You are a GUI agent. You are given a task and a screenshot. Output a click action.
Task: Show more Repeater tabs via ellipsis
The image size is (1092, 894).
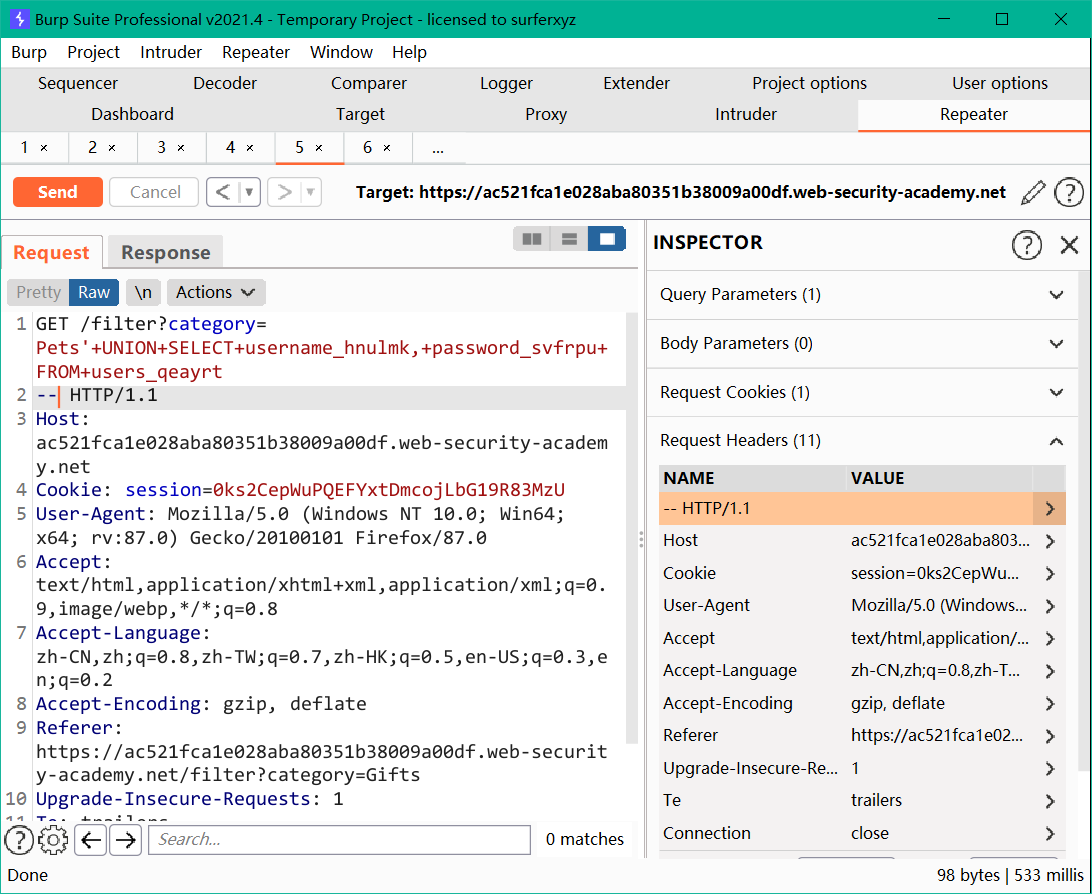point(438,148)
